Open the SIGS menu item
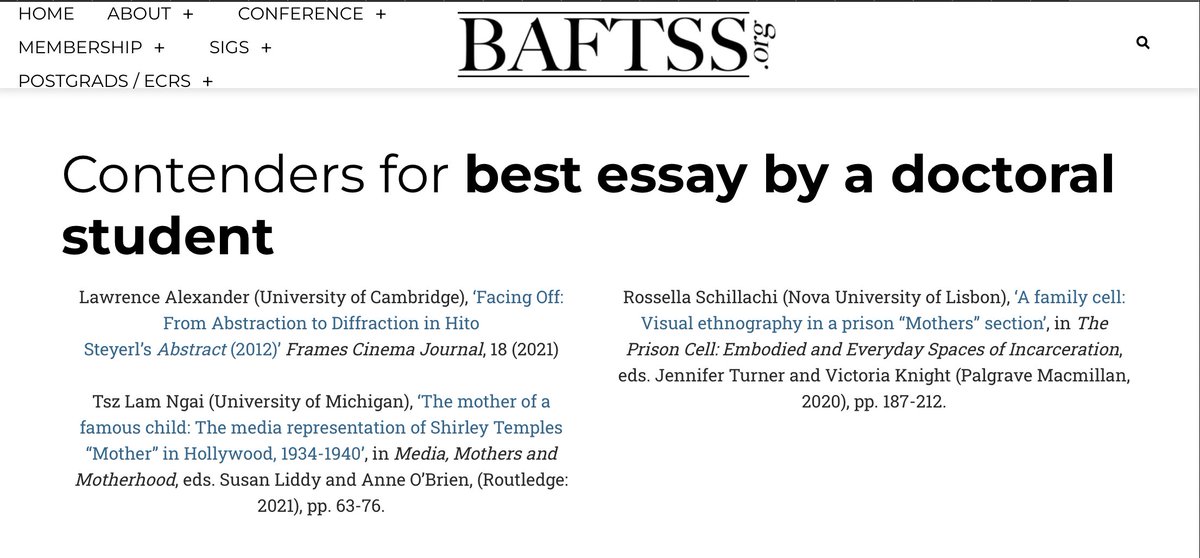1200x558 pixels. click(x=230, y=47)
